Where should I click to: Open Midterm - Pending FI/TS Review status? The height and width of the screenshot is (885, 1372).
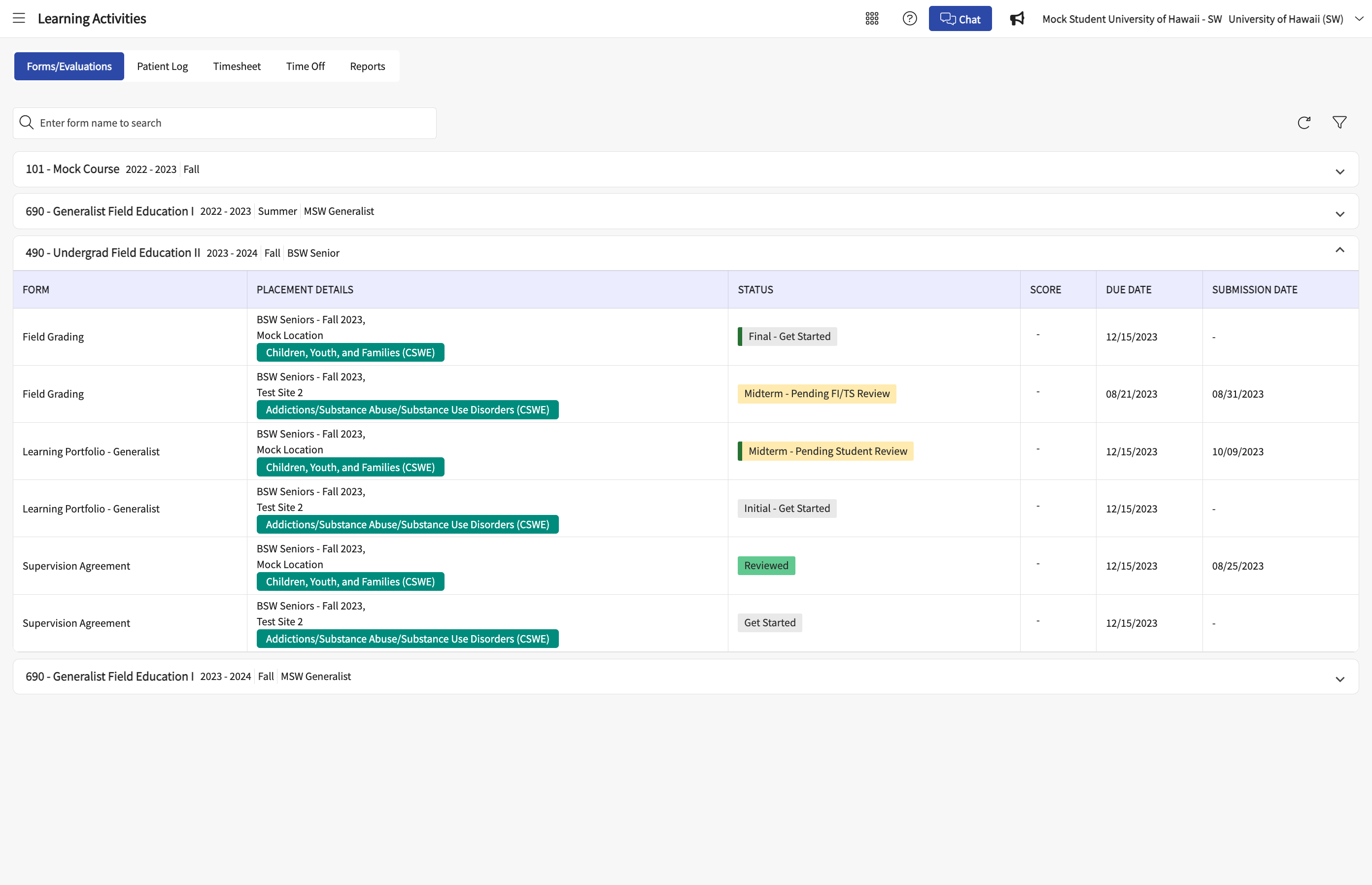[817, 394]
